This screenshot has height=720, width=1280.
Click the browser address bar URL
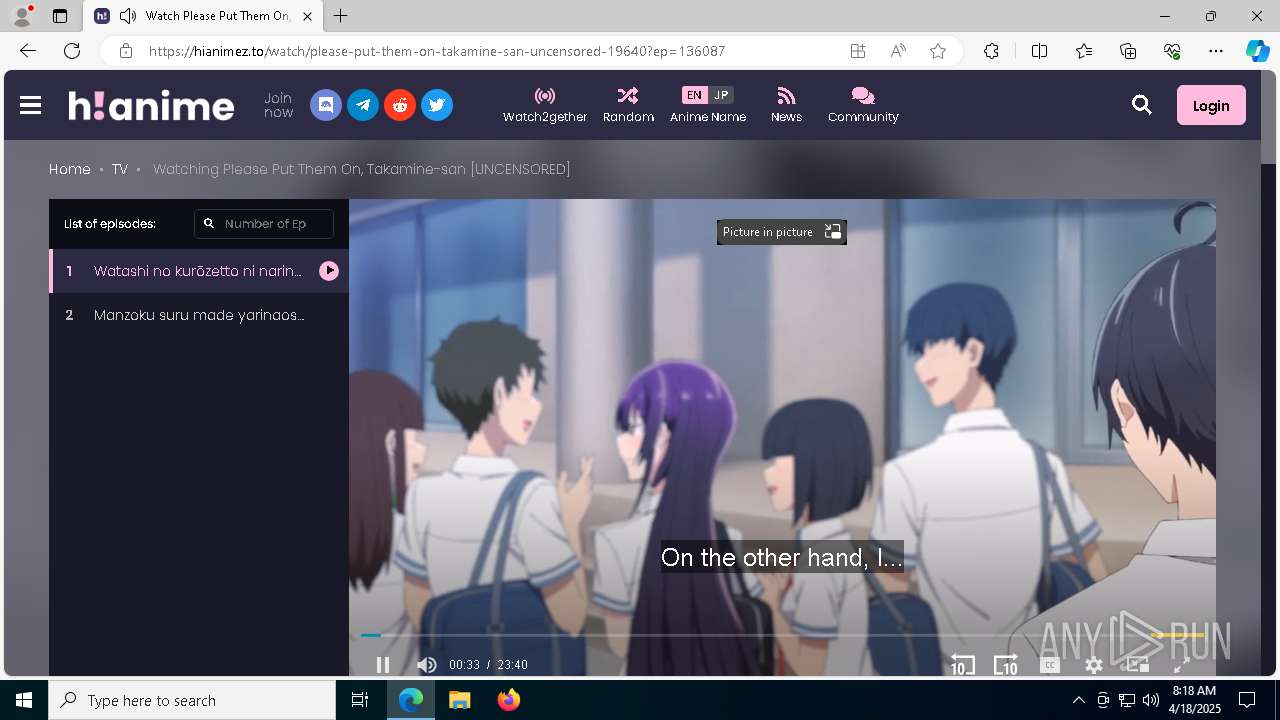pos(437,51)
